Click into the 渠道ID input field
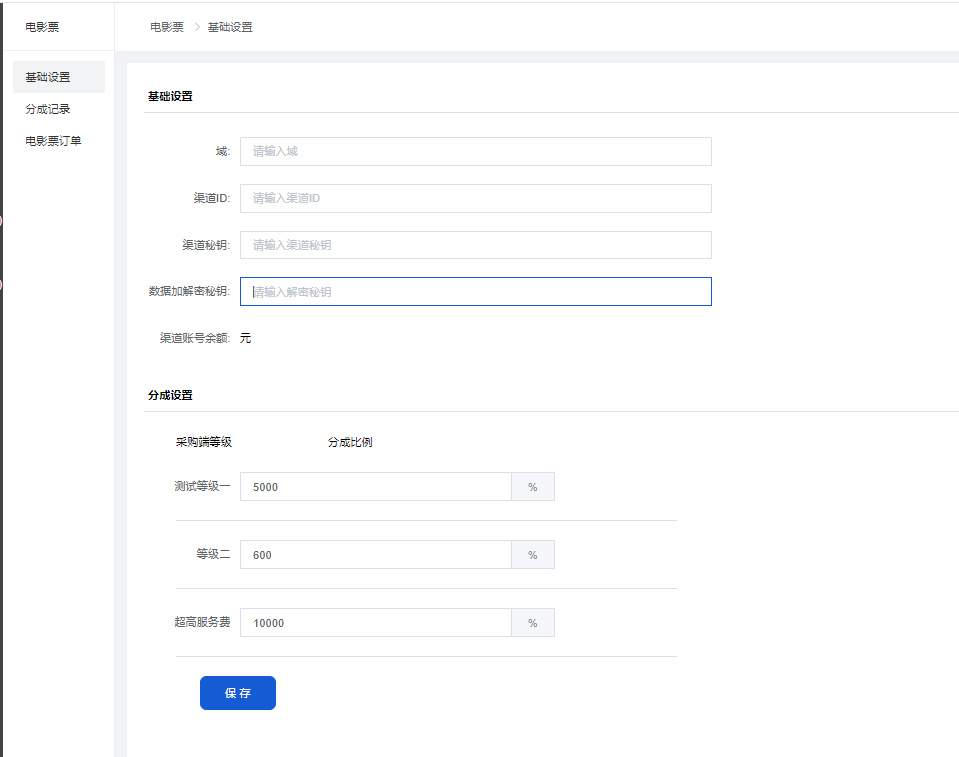 [x=475, y=198]
